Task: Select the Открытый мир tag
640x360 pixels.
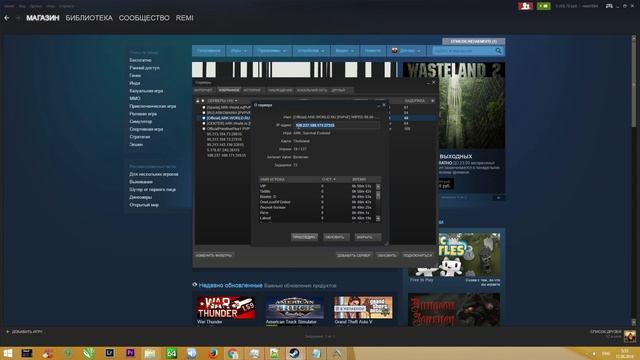Action: [144, 205]
